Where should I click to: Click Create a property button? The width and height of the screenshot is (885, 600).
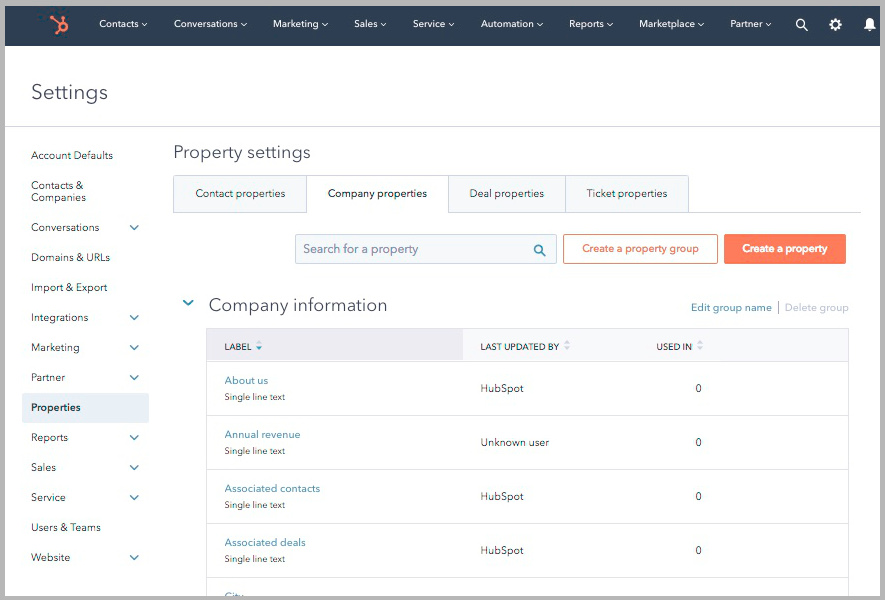pos(785,249)
